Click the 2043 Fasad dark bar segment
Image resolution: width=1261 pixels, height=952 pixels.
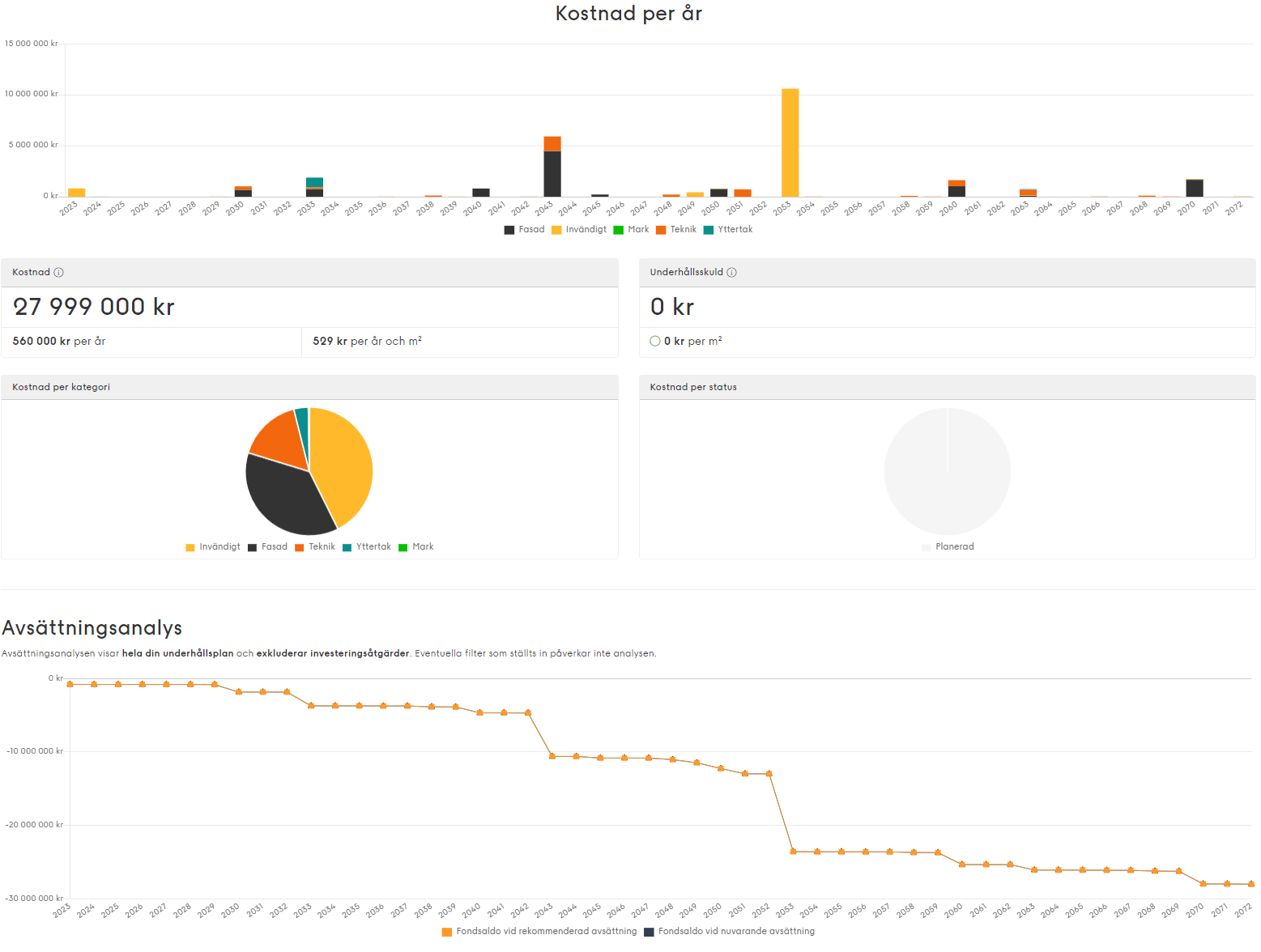point(552,173)
